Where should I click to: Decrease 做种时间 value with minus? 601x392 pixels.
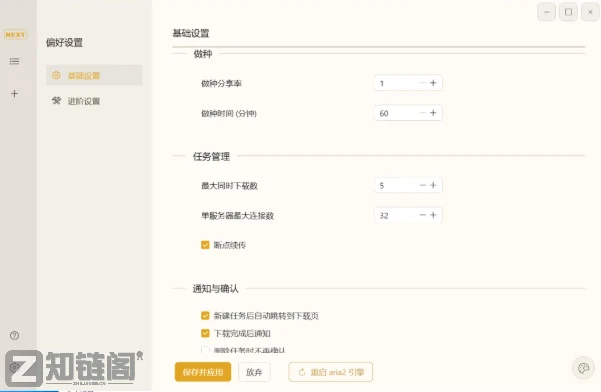pos(423,113)
